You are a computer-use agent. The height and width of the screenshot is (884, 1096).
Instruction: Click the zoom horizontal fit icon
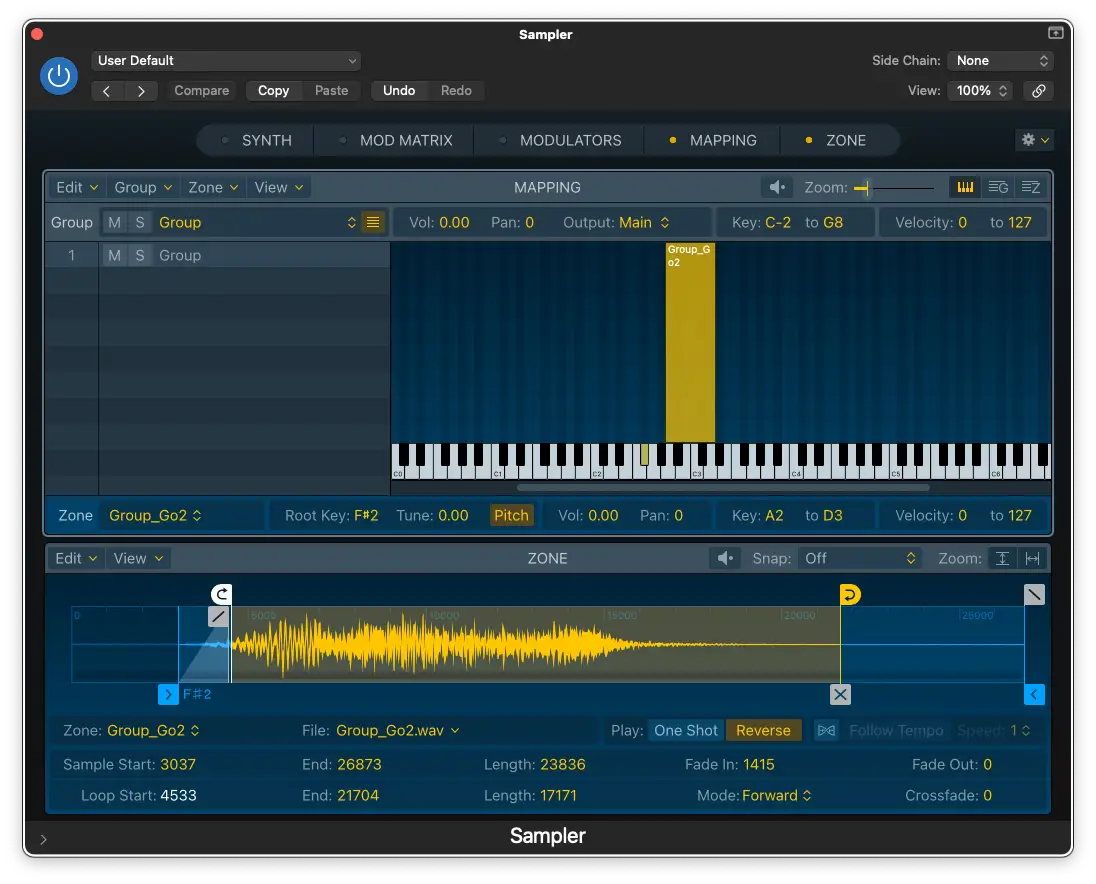coord(1033,559)
